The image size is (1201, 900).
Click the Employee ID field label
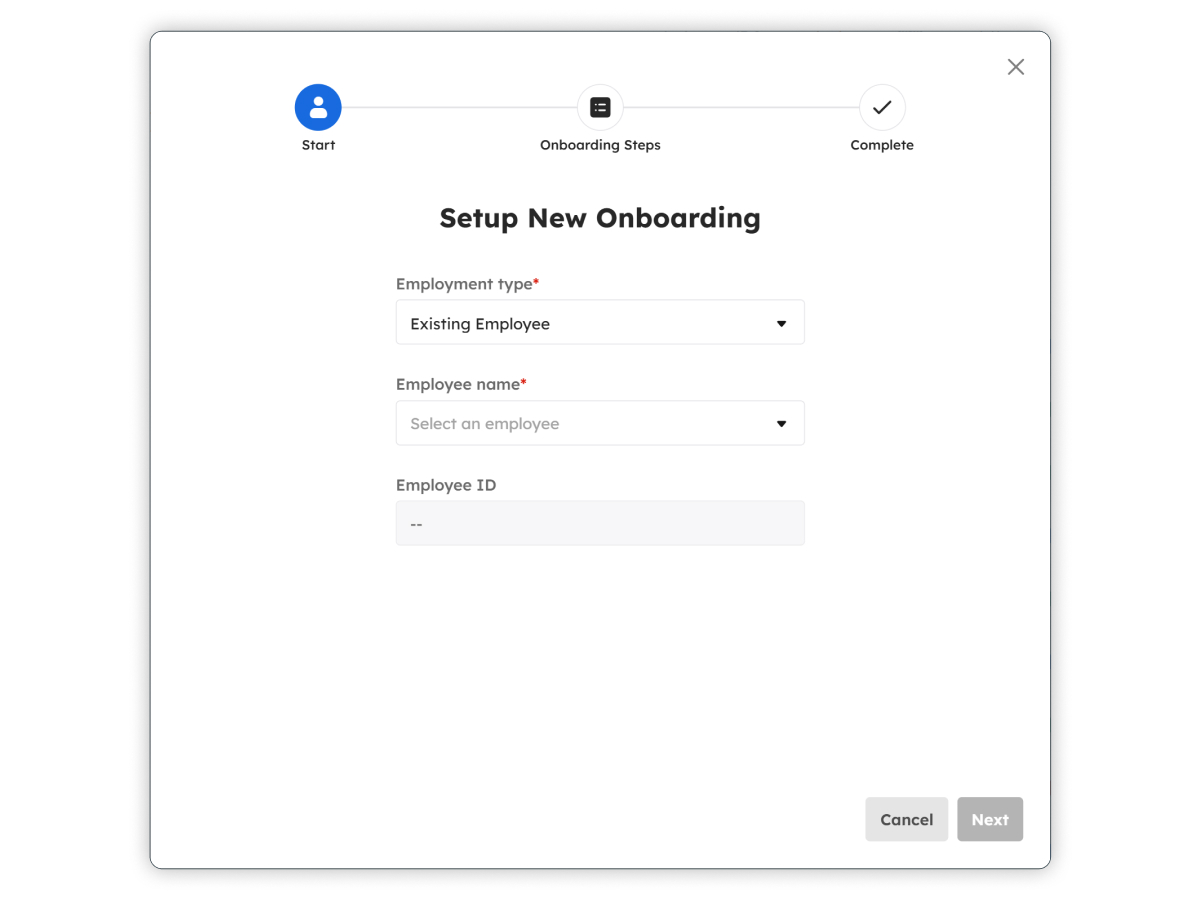(446, 485)
